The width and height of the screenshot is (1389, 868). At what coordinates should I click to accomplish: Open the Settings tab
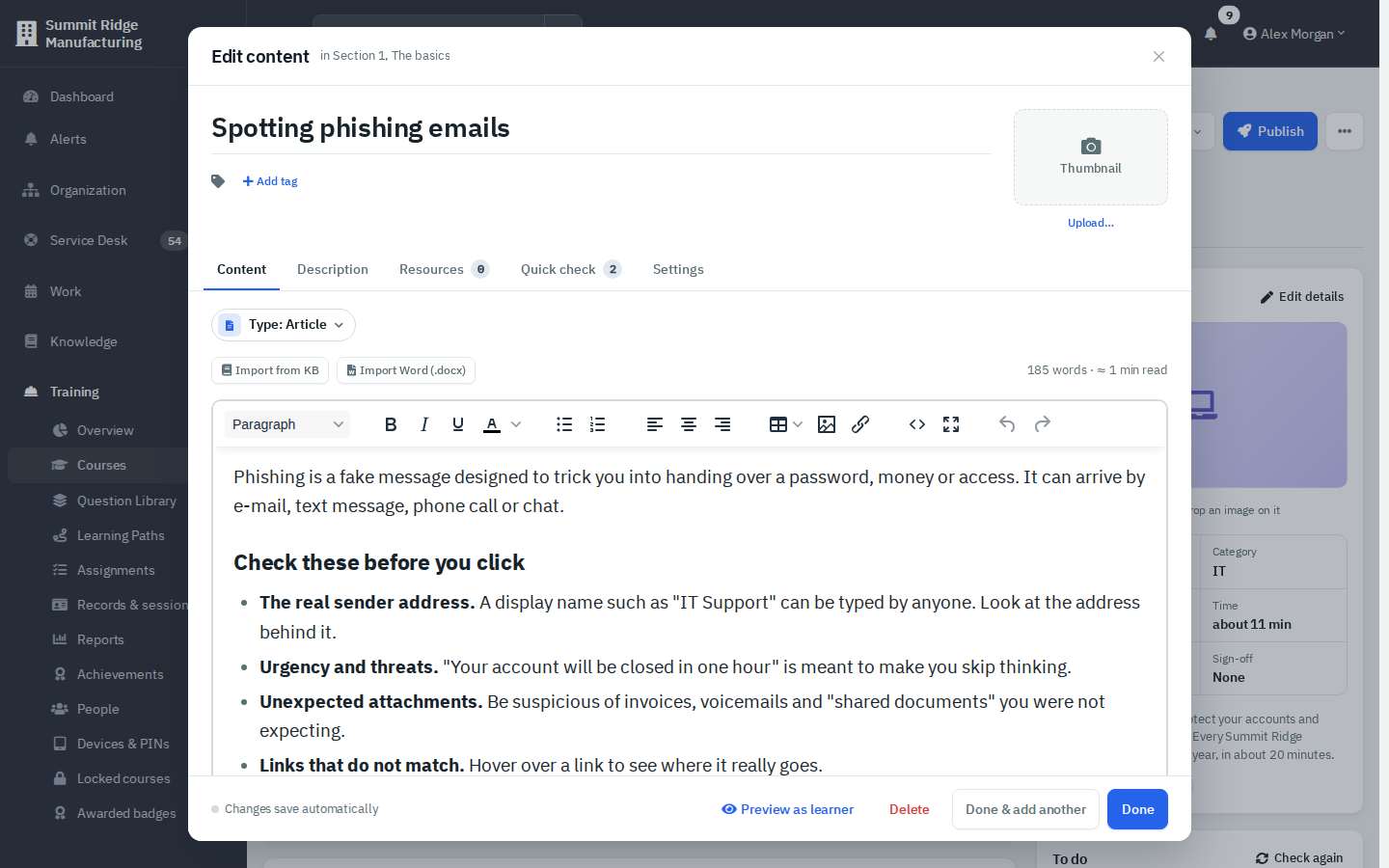[x=678, y=270]
